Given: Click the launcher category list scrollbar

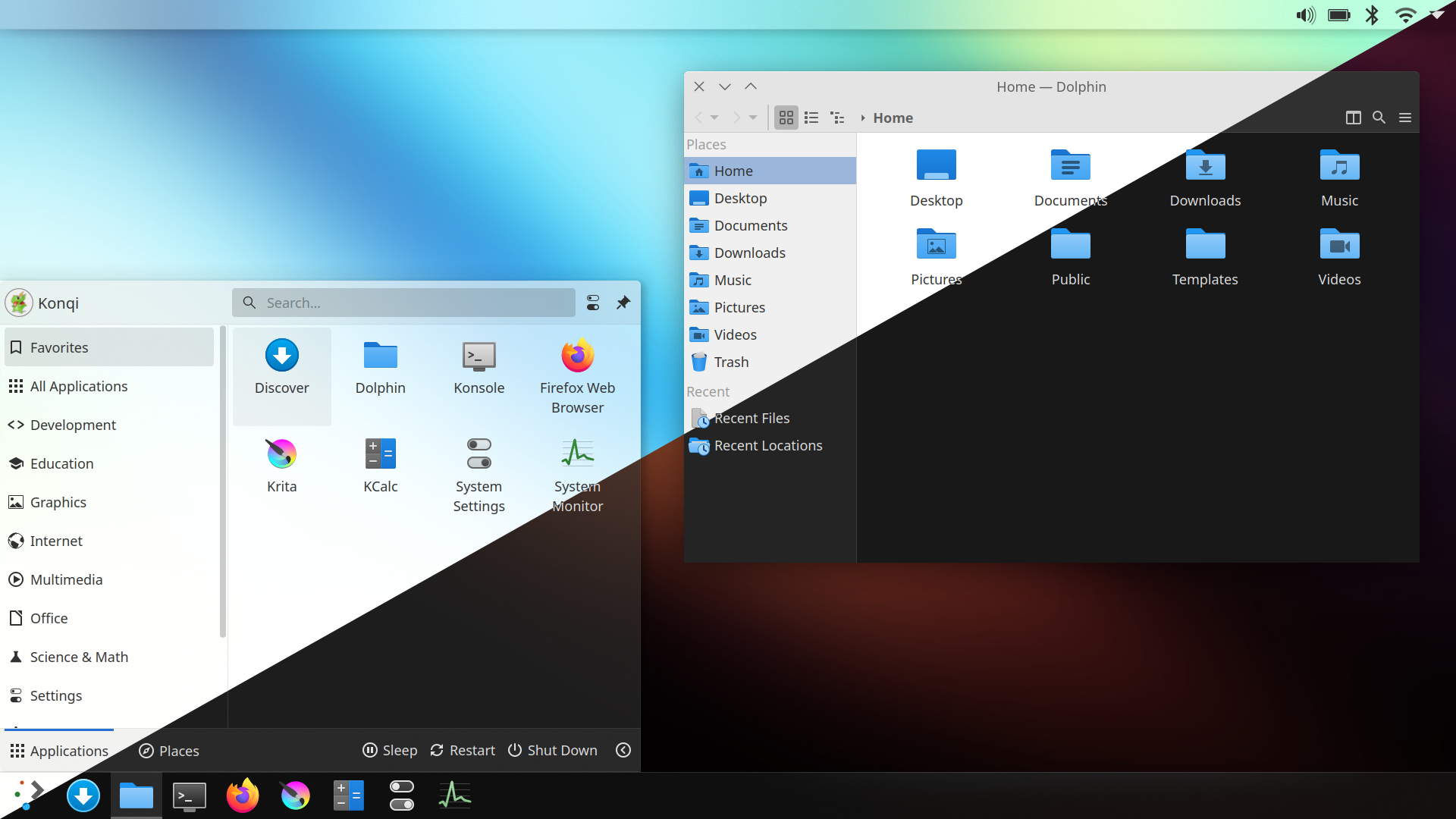Looking at the screenshot, I should tap(222, 482).
